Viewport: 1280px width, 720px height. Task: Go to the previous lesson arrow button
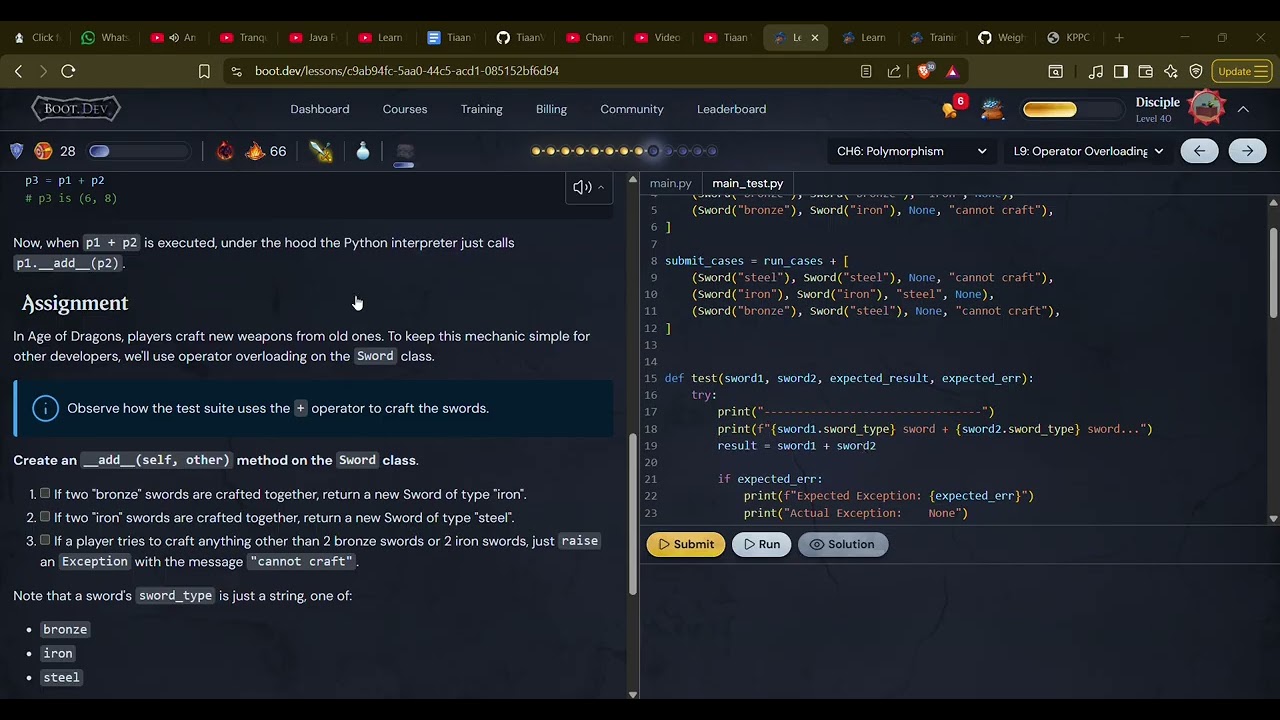[x=1199, y=151]
